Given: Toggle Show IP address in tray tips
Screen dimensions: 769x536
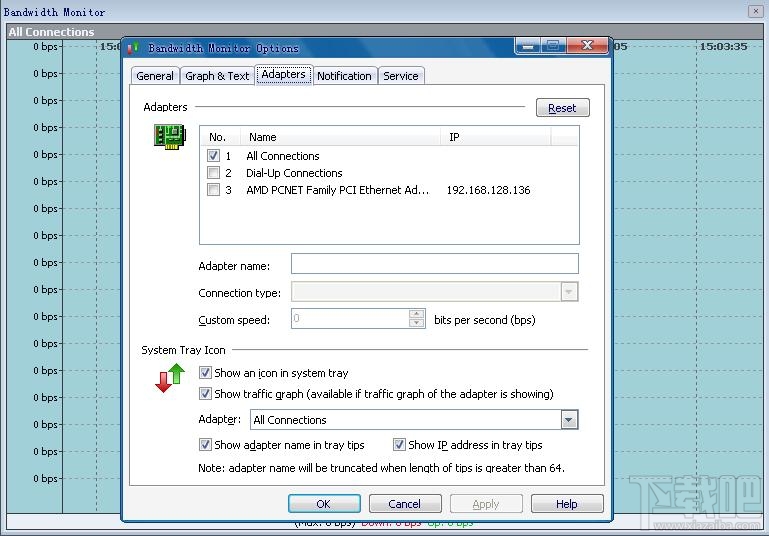Looking at the screenshot, I should click(399, 445).
